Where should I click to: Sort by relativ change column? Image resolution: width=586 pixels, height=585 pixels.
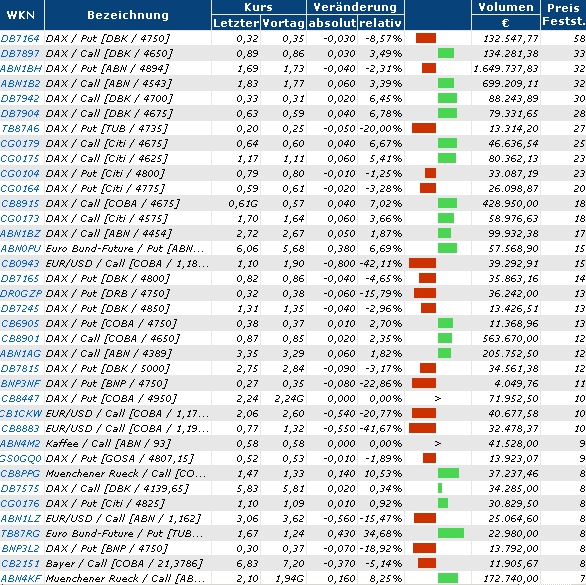coord(380,23)
